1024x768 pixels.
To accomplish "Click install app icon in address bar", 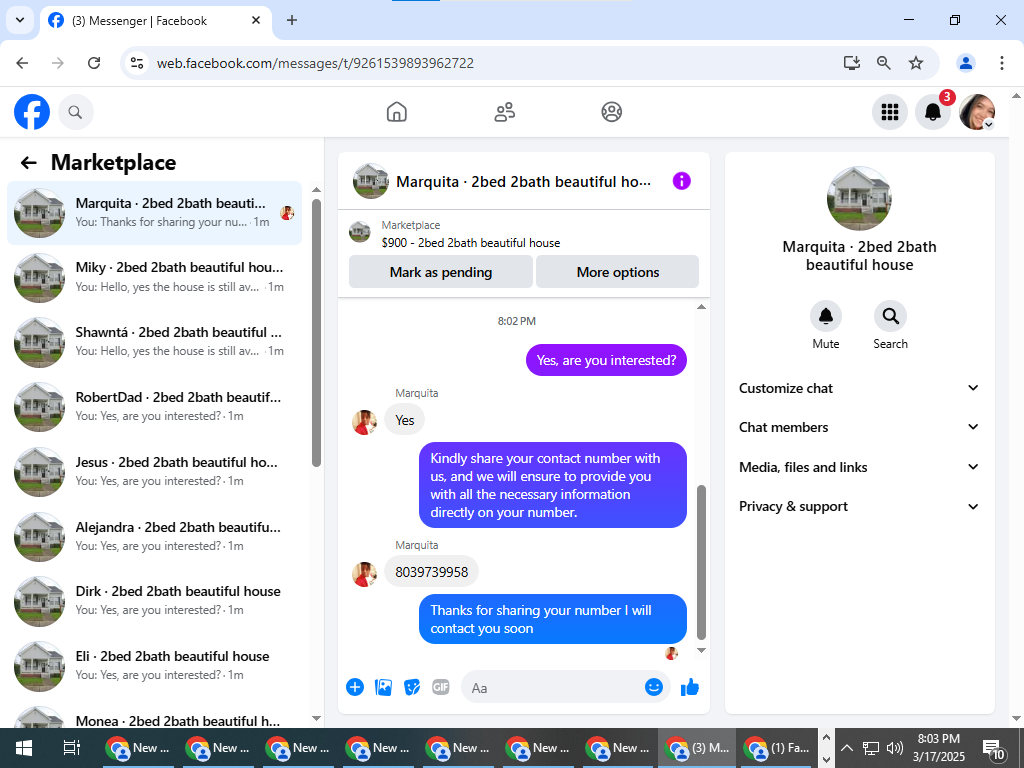I will [x=851, y=63].
